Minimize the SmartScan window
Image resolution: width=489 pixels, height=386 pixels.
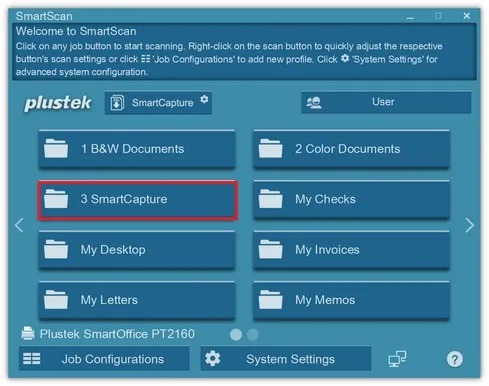pos(410,17)
